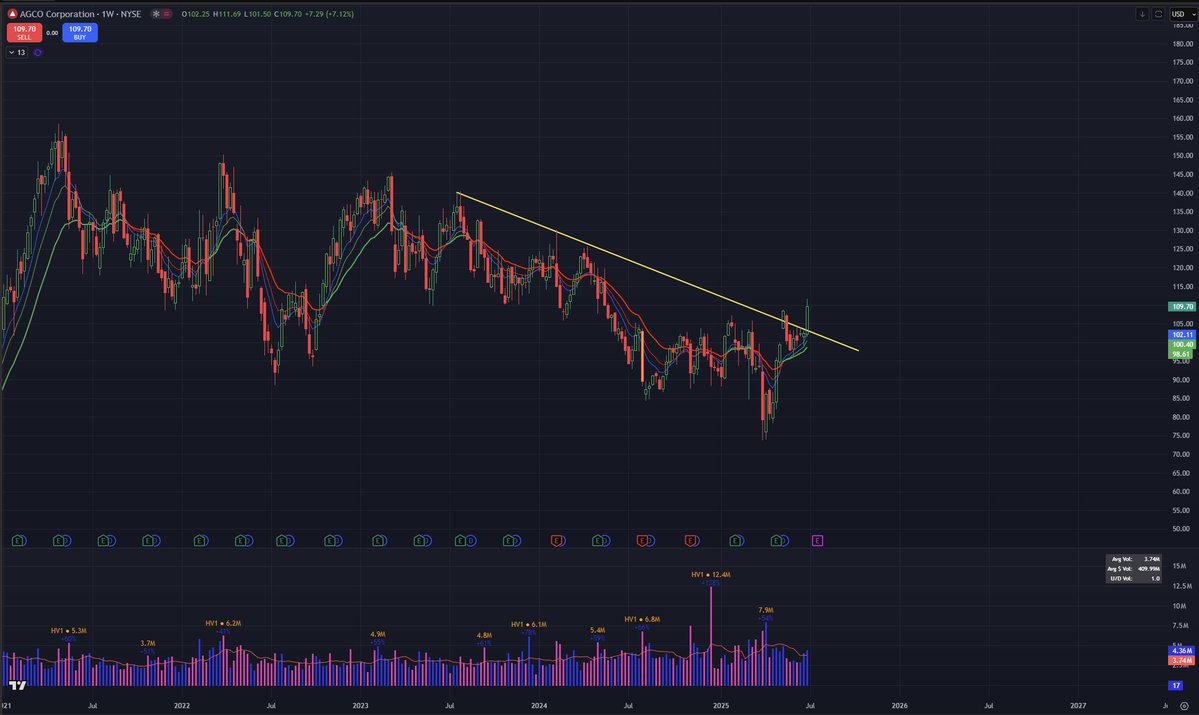This screenshot has height=715, width=1199.
Task: Click the HV1 6.1M volume label
Action: click(x=529, y=624)
